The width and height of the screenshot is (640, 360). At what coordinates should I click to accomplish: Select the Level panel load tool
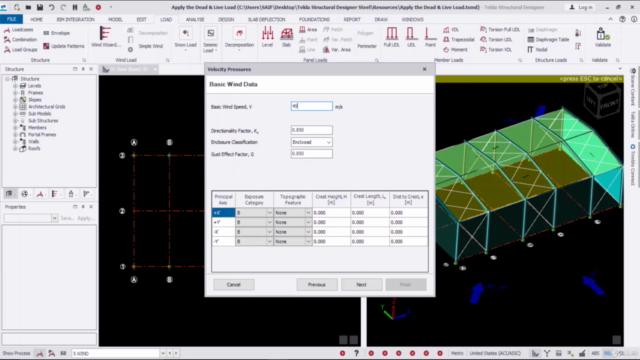267,37
